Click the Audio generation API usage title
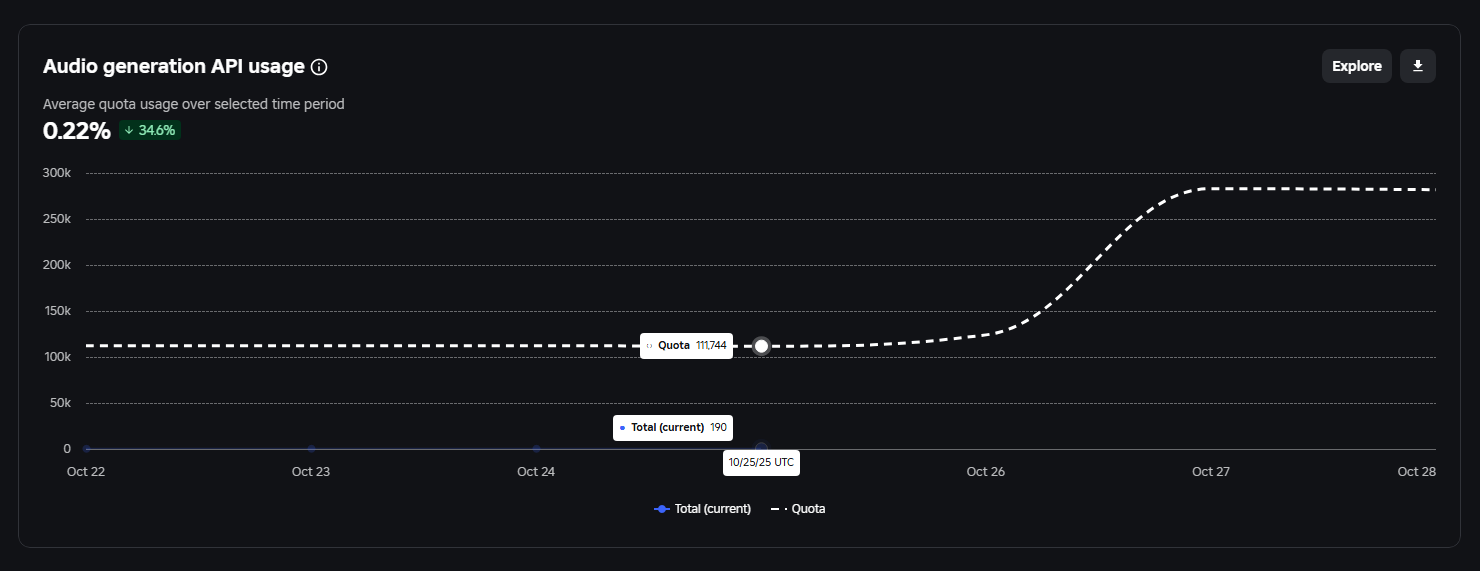The image size is (1480, 571). (173, 67)
